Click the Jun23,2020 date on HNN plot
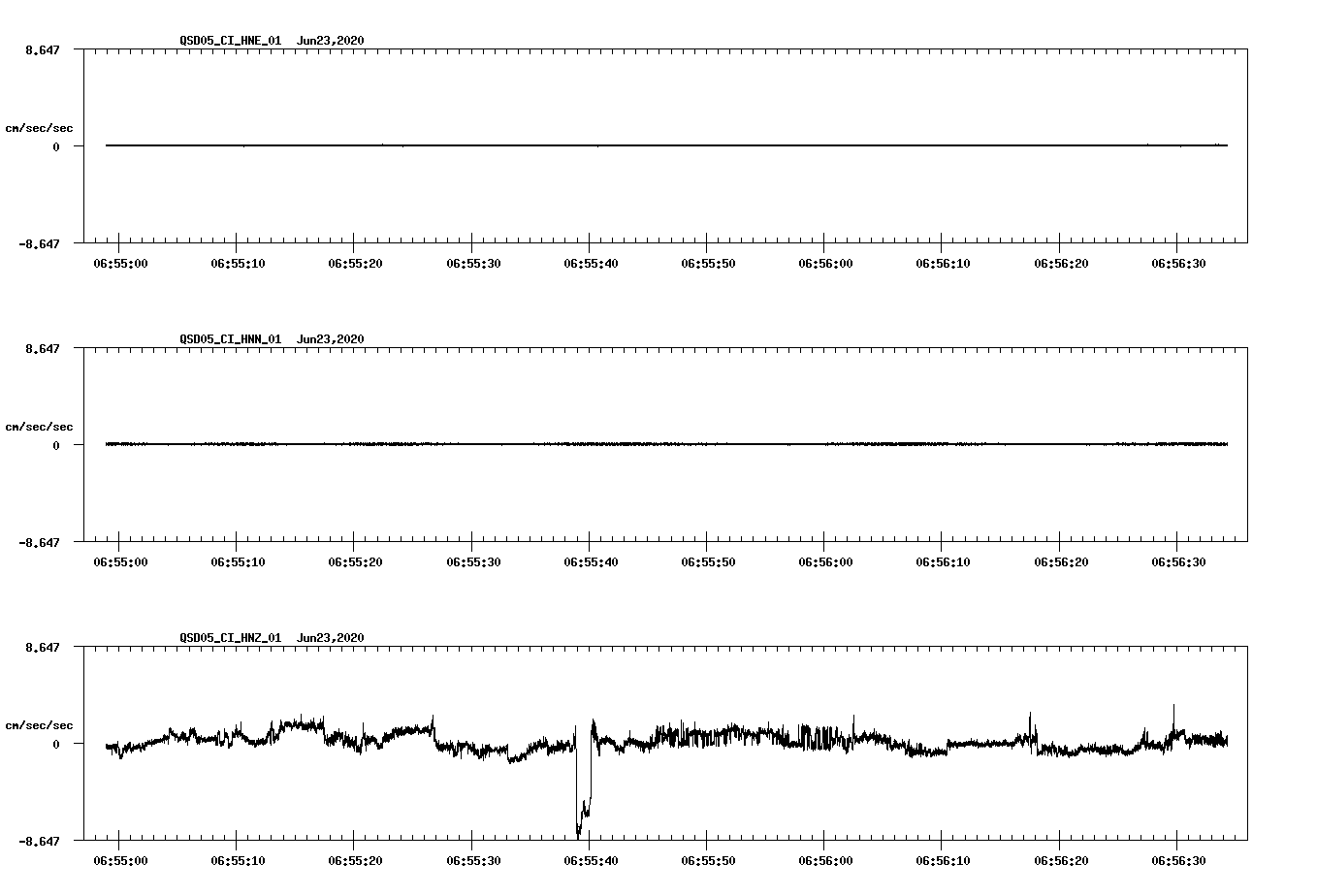Image resolution: width=1317 pixels, height=896 pixels. (x=331, y=339)
